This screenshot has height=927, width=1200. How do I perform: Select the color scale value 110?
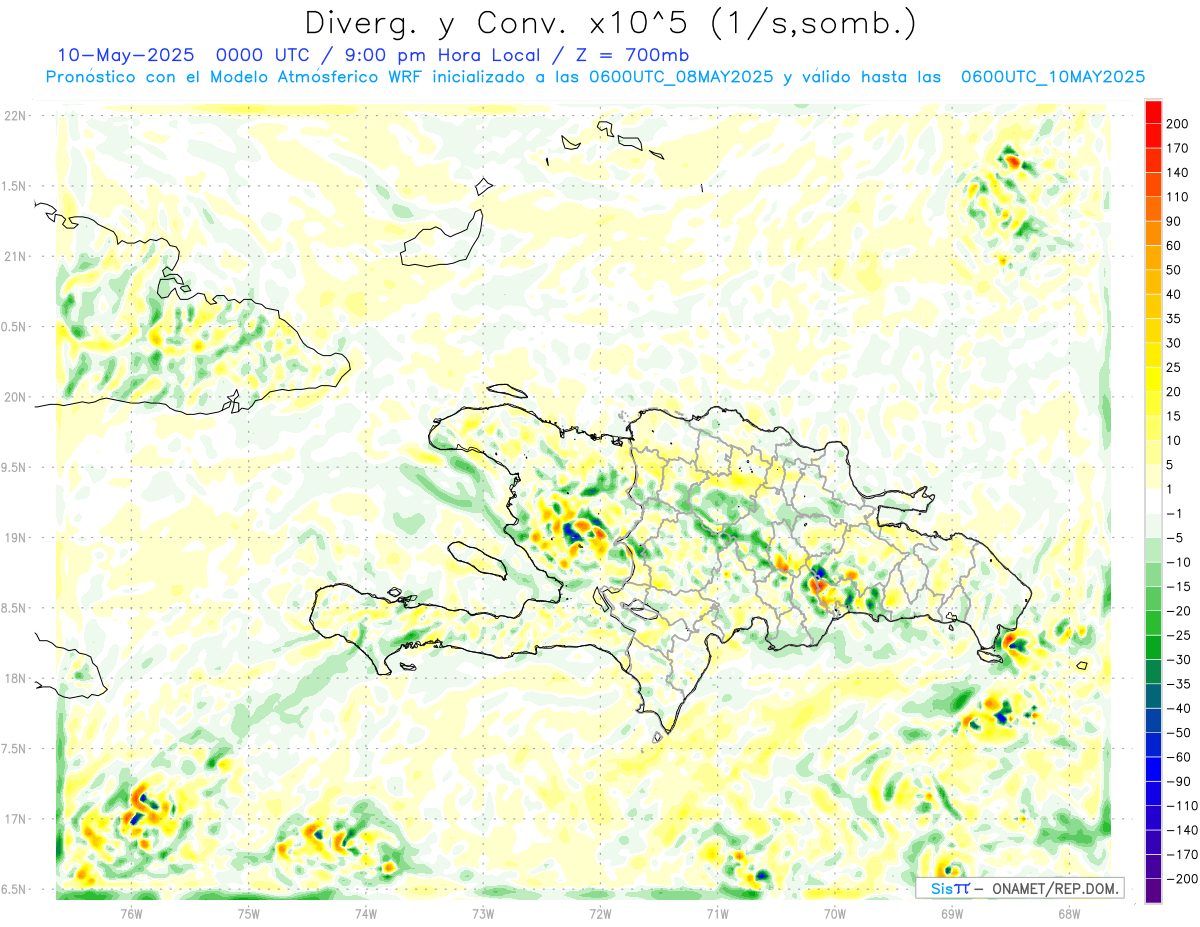1178,197
